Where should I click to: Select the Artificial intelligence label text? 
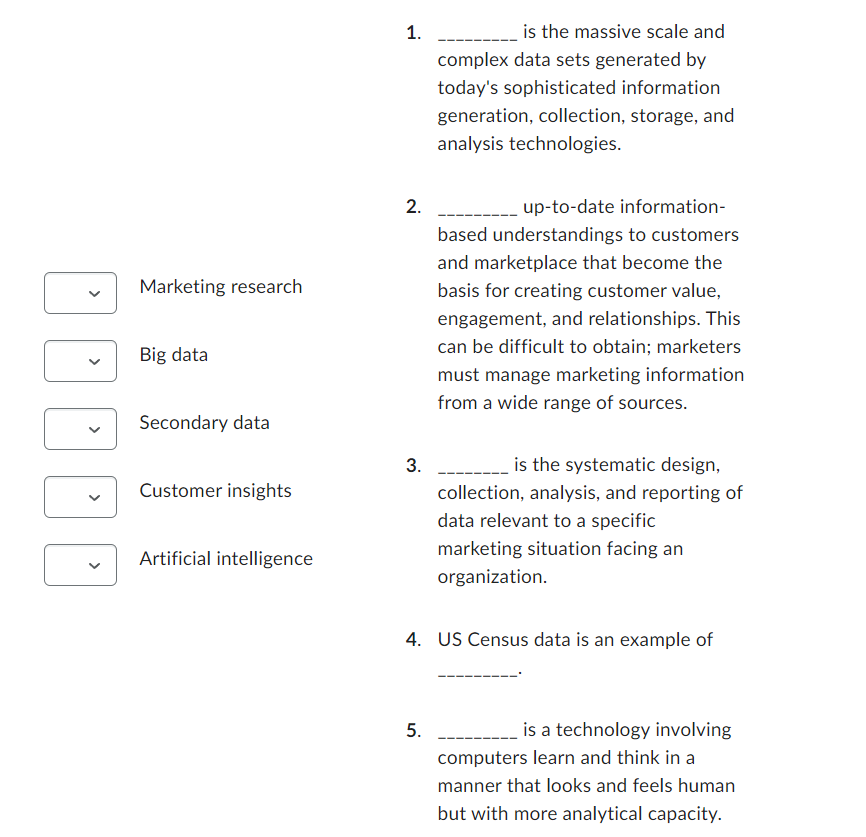(x=226, y=558)
